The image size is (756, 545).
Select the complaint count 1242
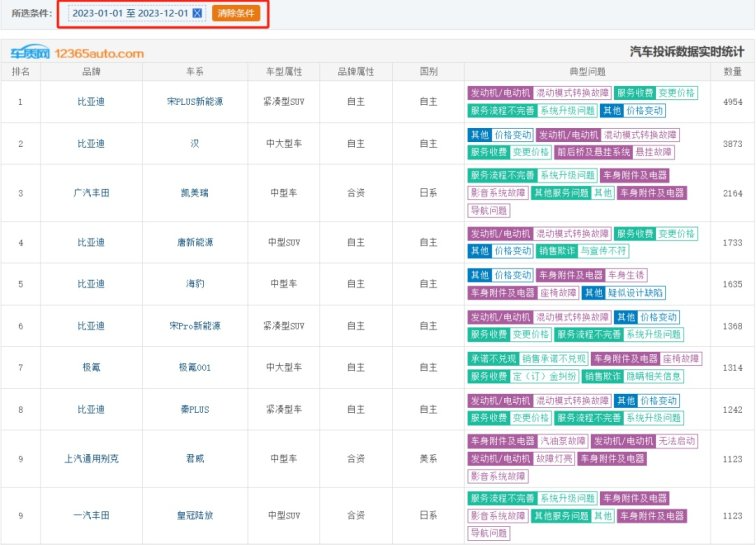tap(732, 409)
